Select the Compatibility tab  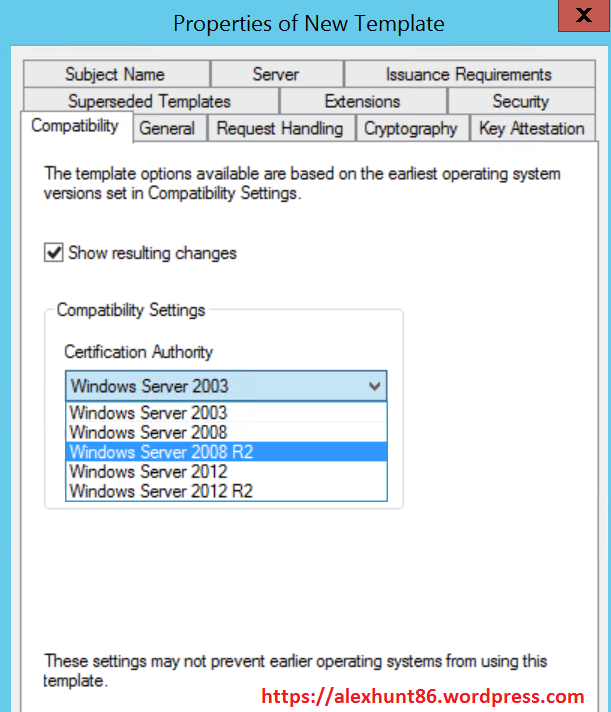(75, 126)
